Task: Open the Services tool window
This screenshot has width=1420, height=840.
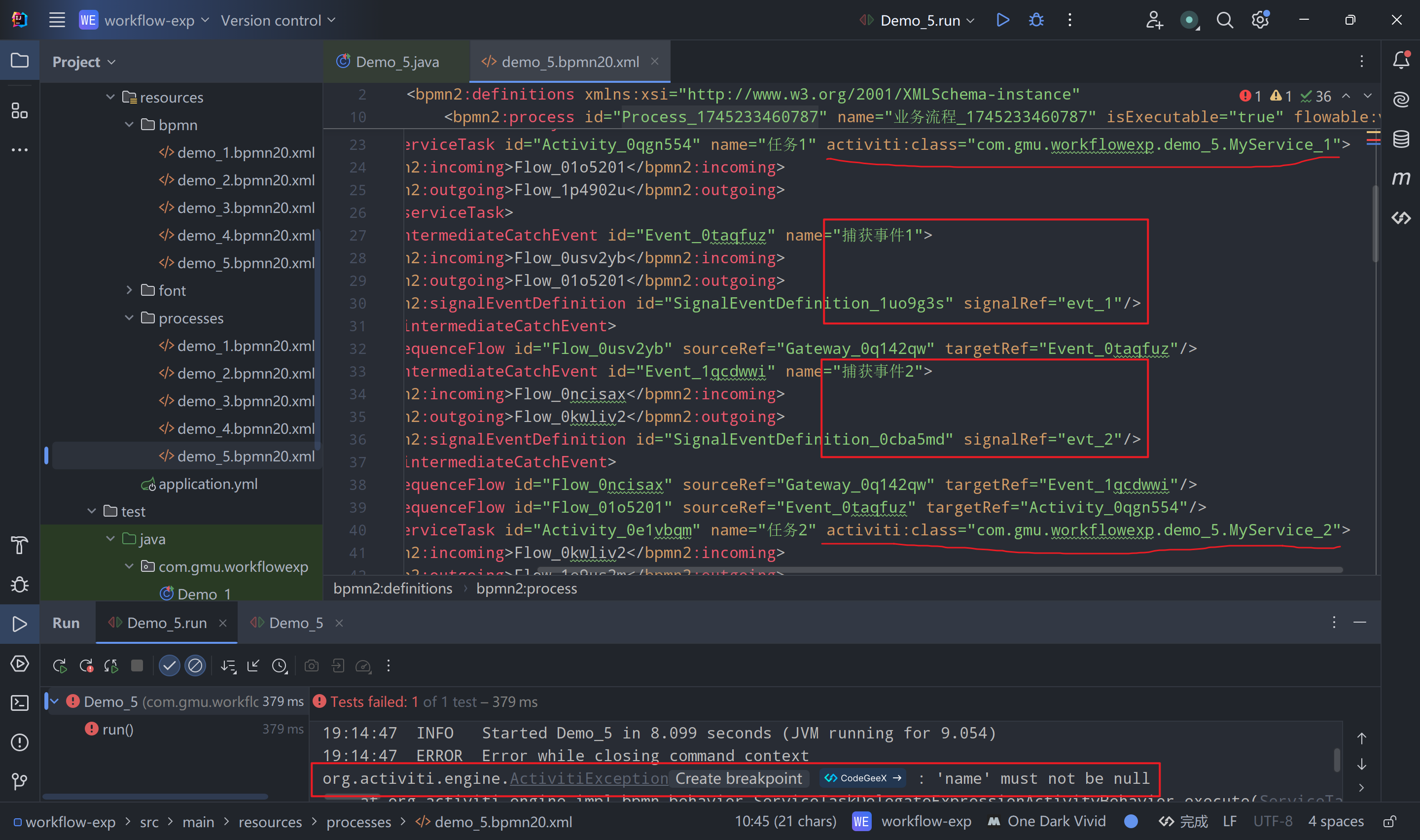Action: [x=20, y=664]
